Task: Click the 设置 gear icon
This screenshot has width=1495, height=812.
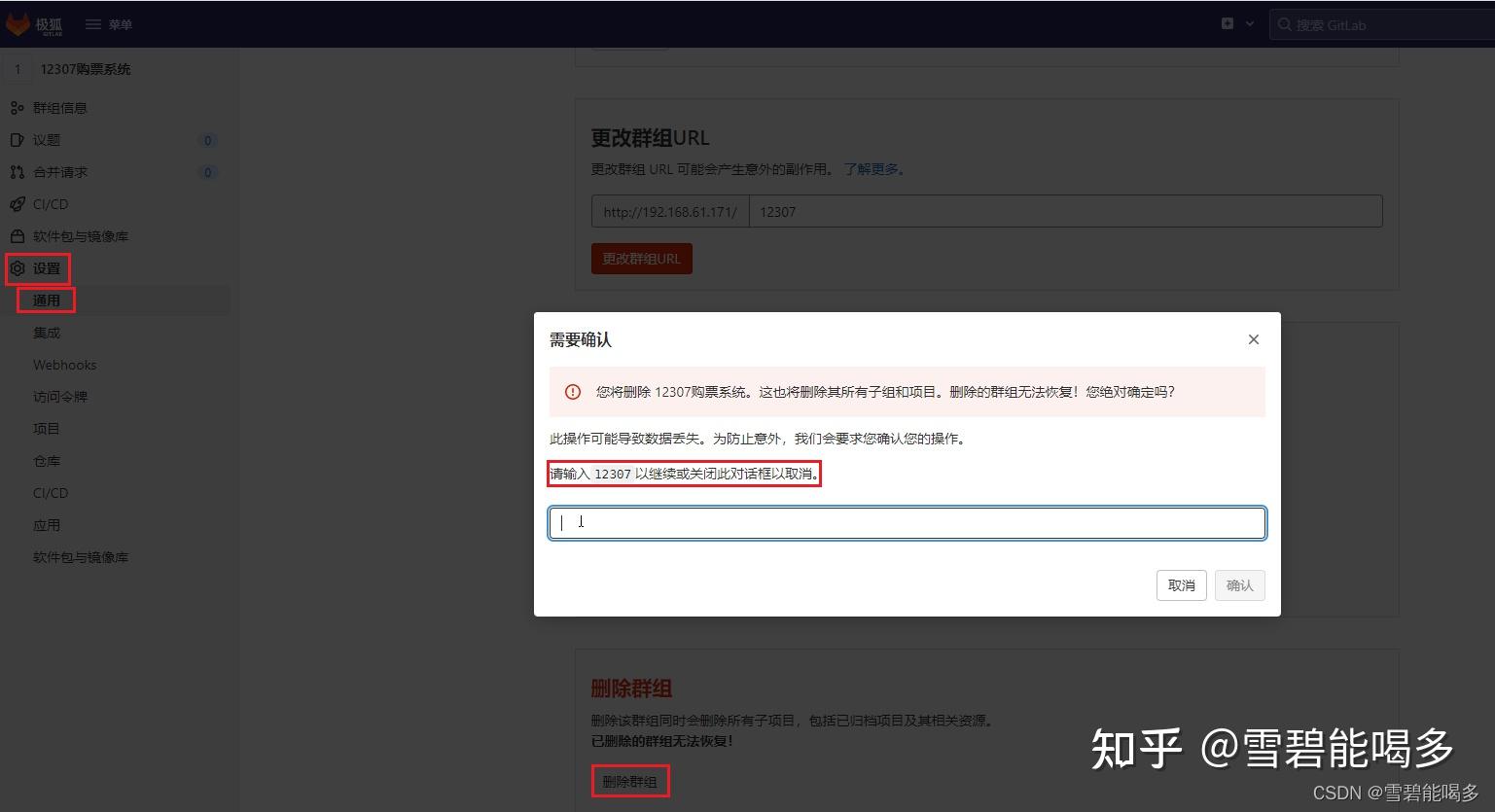Action: [x=18, y=268]
